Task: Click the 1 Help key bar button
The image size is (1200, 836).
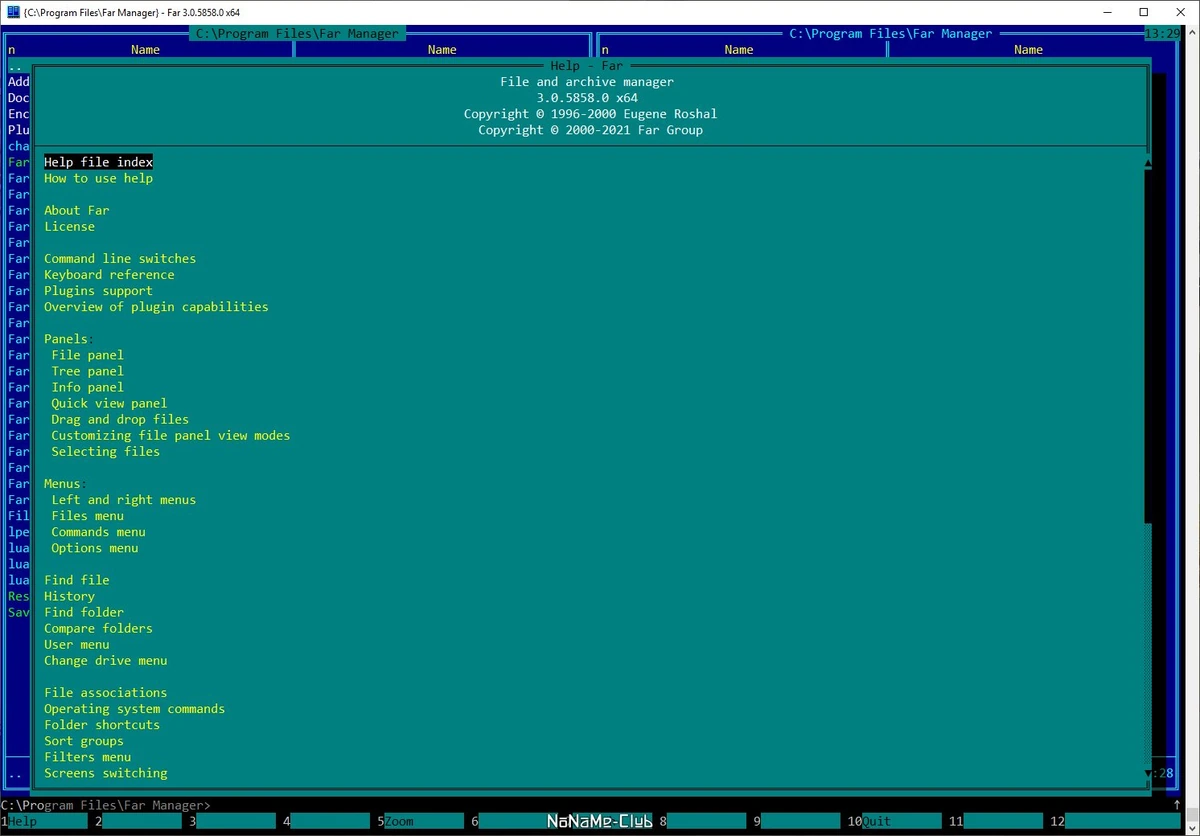Action: click(45, 821)
